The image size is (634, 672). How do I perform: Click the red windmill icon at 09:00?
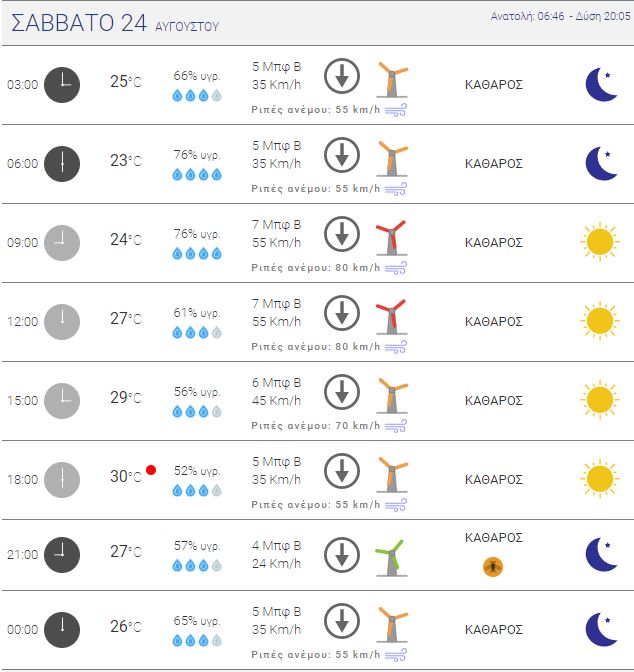click(391, 238)
